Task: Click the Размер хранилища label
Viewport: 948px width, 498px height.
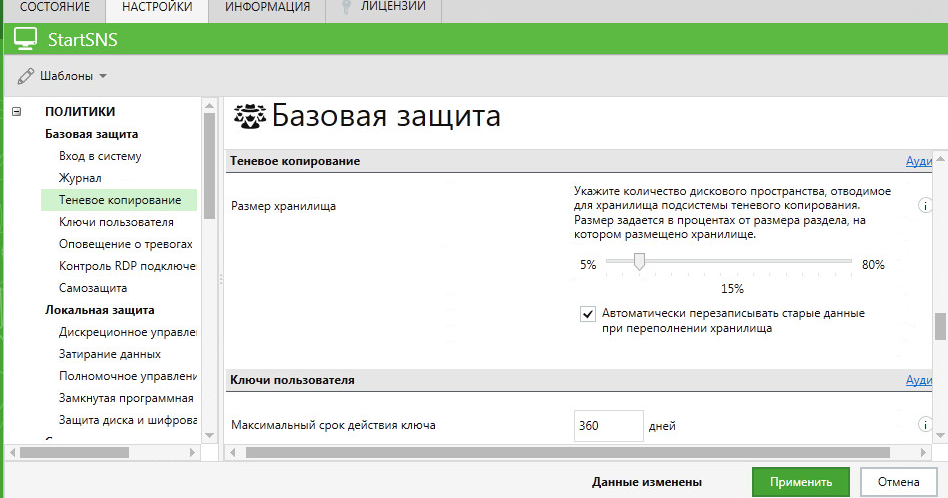Action: pyautogui.click(x=283, y=206)
